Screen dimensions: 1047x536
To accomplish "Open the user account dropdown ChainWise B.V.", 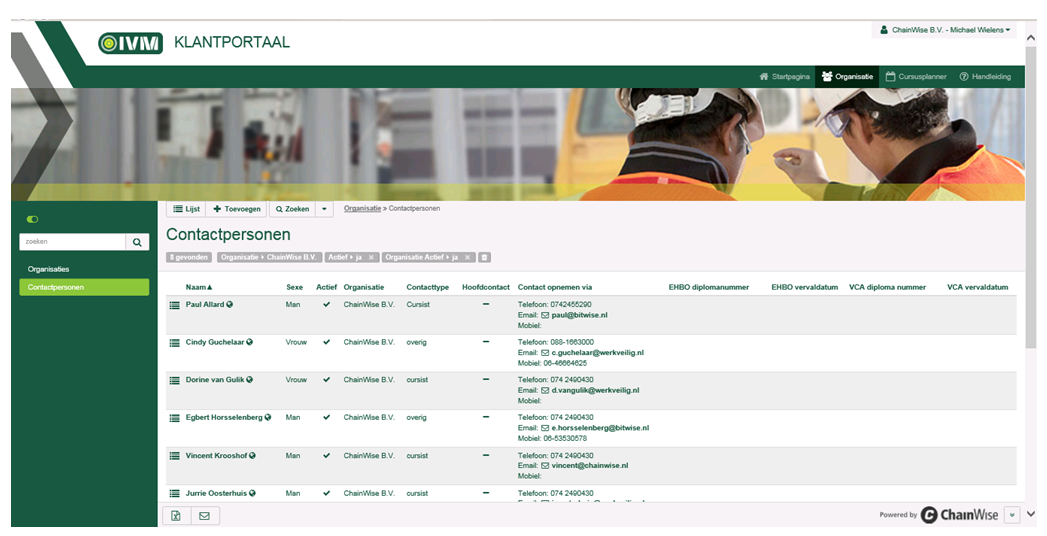I will tap(944, 30).
